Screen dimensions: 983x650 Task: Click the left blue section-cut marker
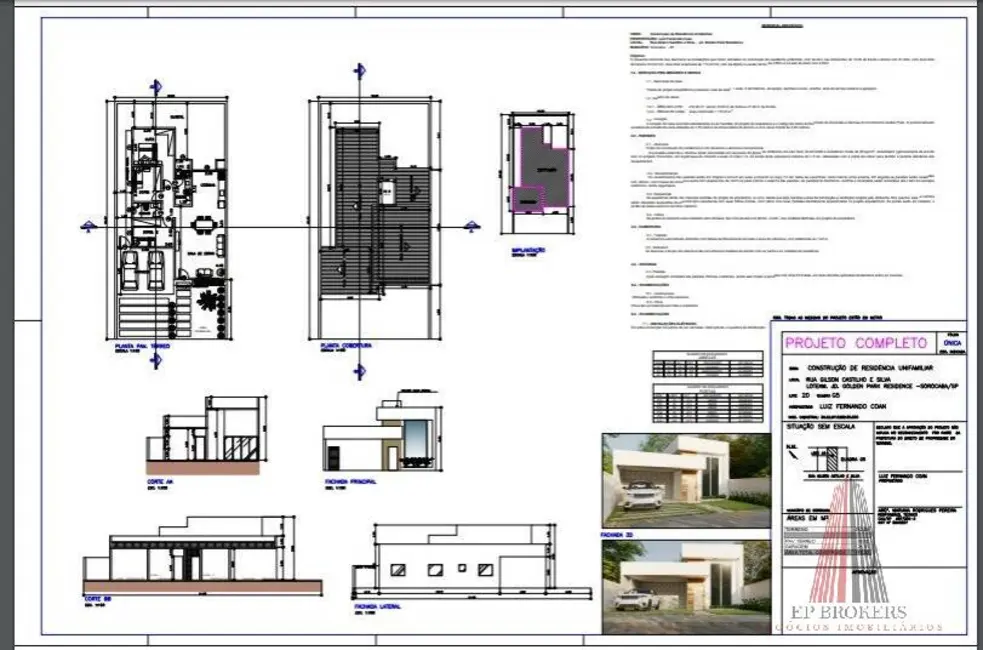(87, 227)
